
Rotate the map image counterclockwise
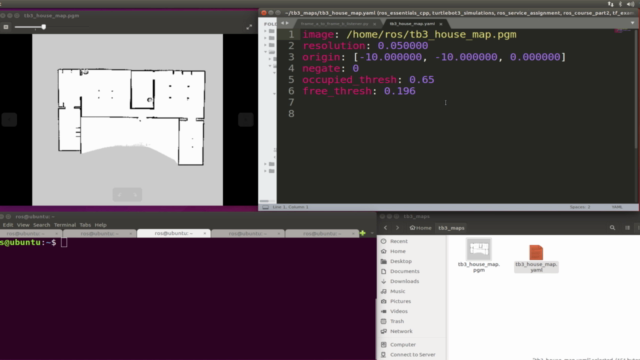pos(120,195)
